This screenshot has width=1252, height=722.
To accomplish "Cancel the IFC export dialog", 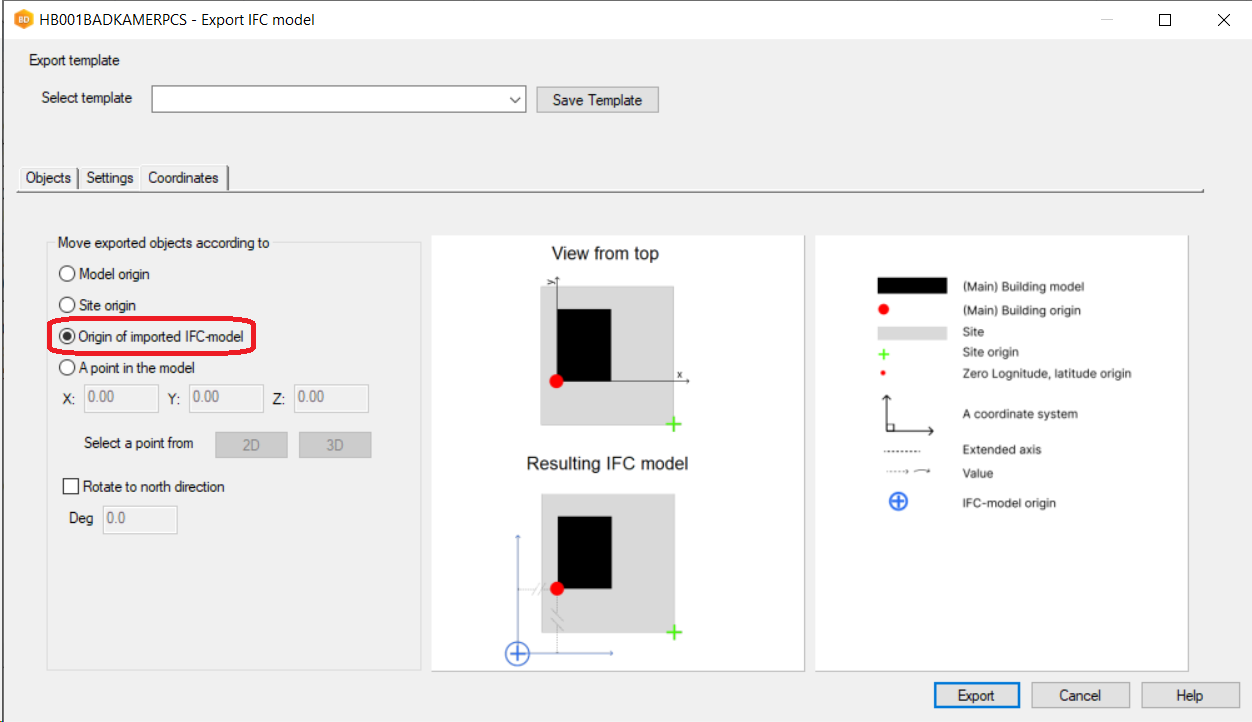I will pyautogui.click(x=1080, y=695).
